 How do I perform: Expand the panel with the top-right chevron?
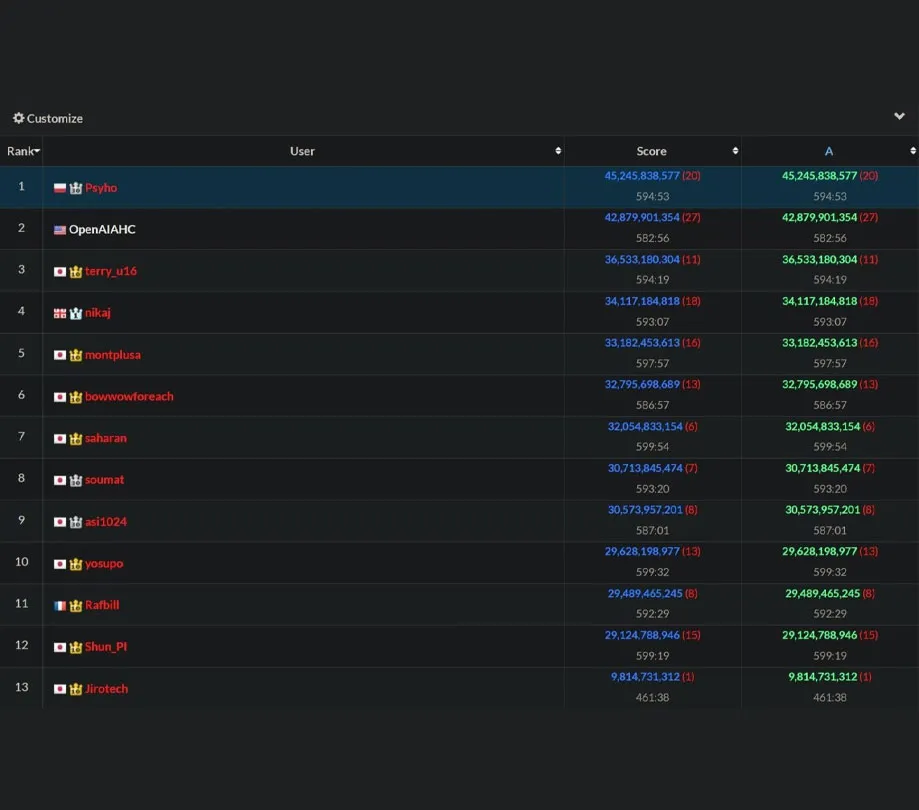click(899, 117)
